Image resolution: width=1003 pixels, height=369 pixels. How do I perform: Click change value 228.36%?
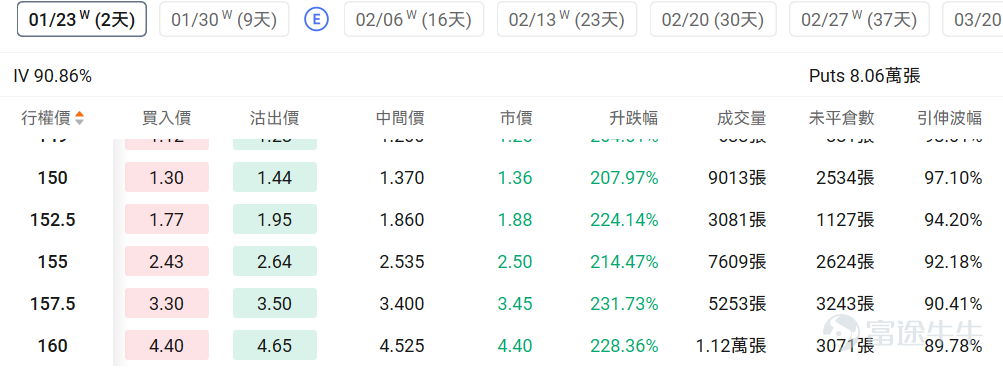(x=624, y=346)
